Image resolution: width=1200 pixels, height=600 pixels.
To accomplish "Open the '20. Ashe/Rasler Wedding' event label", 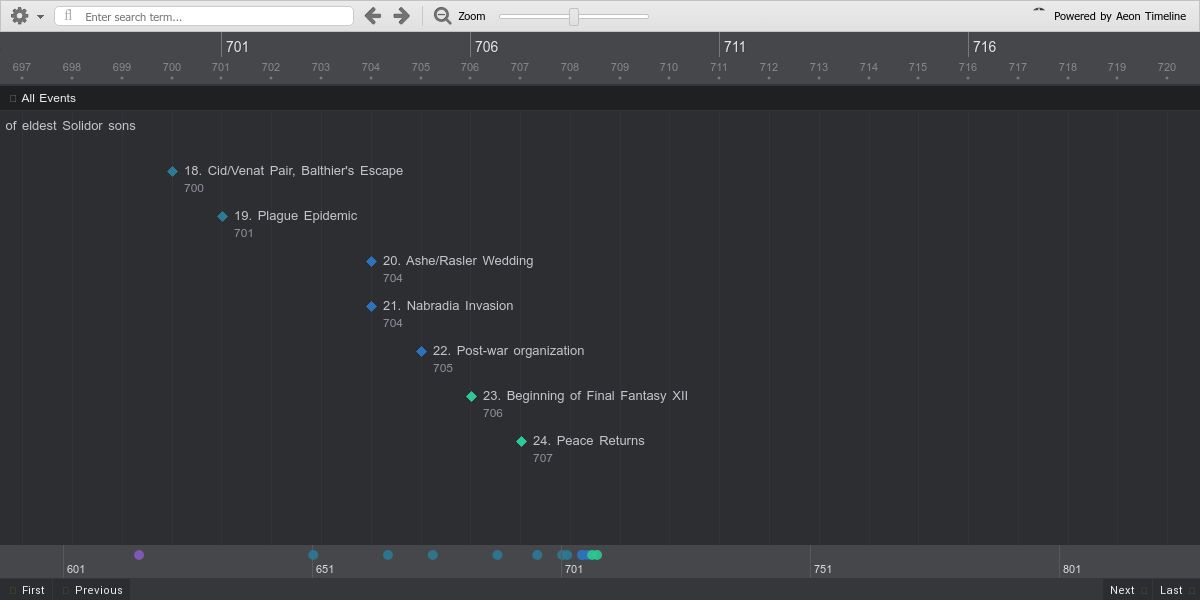I will pyautogui.click(x=458, y=261).
